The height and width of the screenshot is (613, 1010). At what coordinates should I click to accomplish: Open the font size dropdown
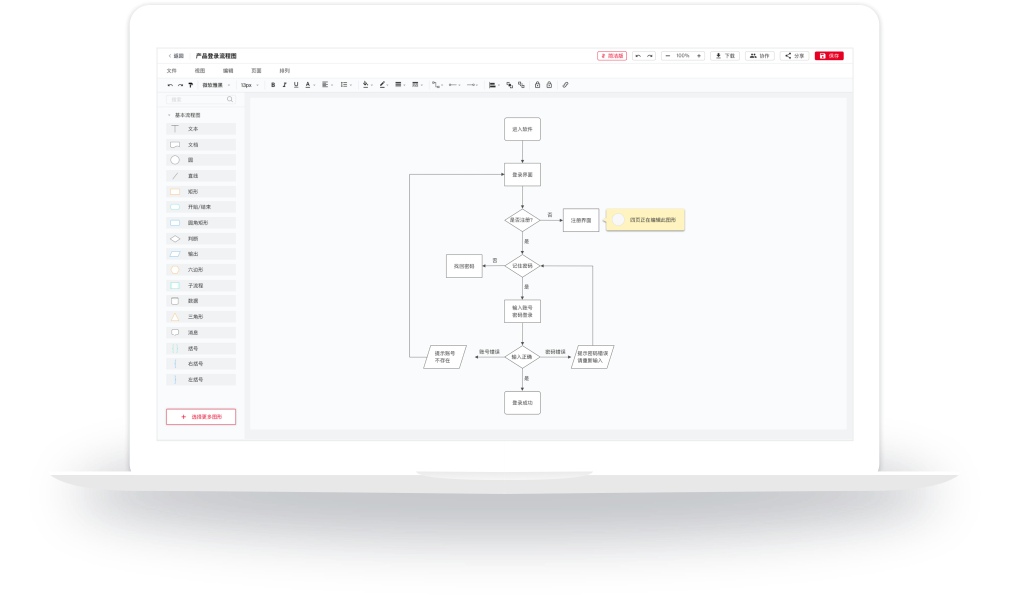[x=250, y=85]
